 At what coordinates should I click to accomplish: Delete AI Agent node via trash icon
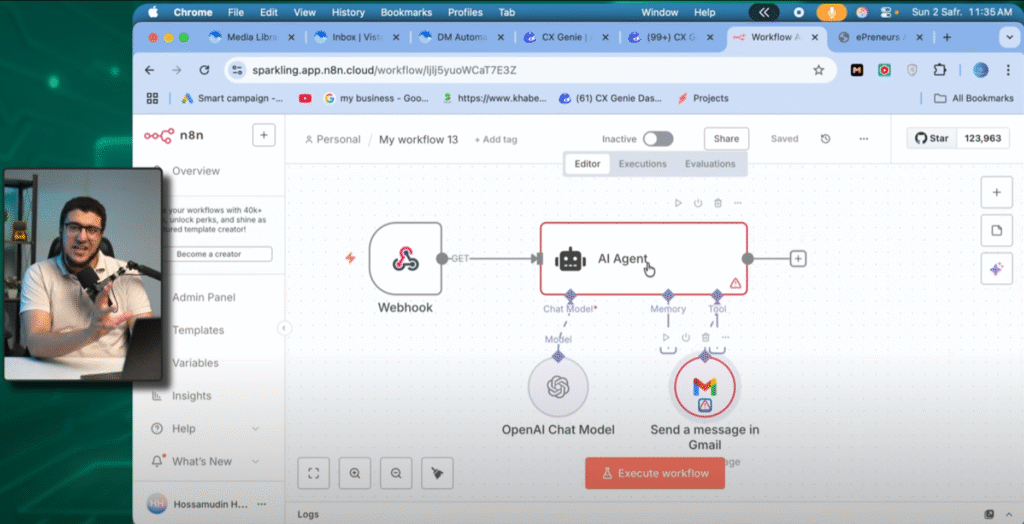point(718,203)
